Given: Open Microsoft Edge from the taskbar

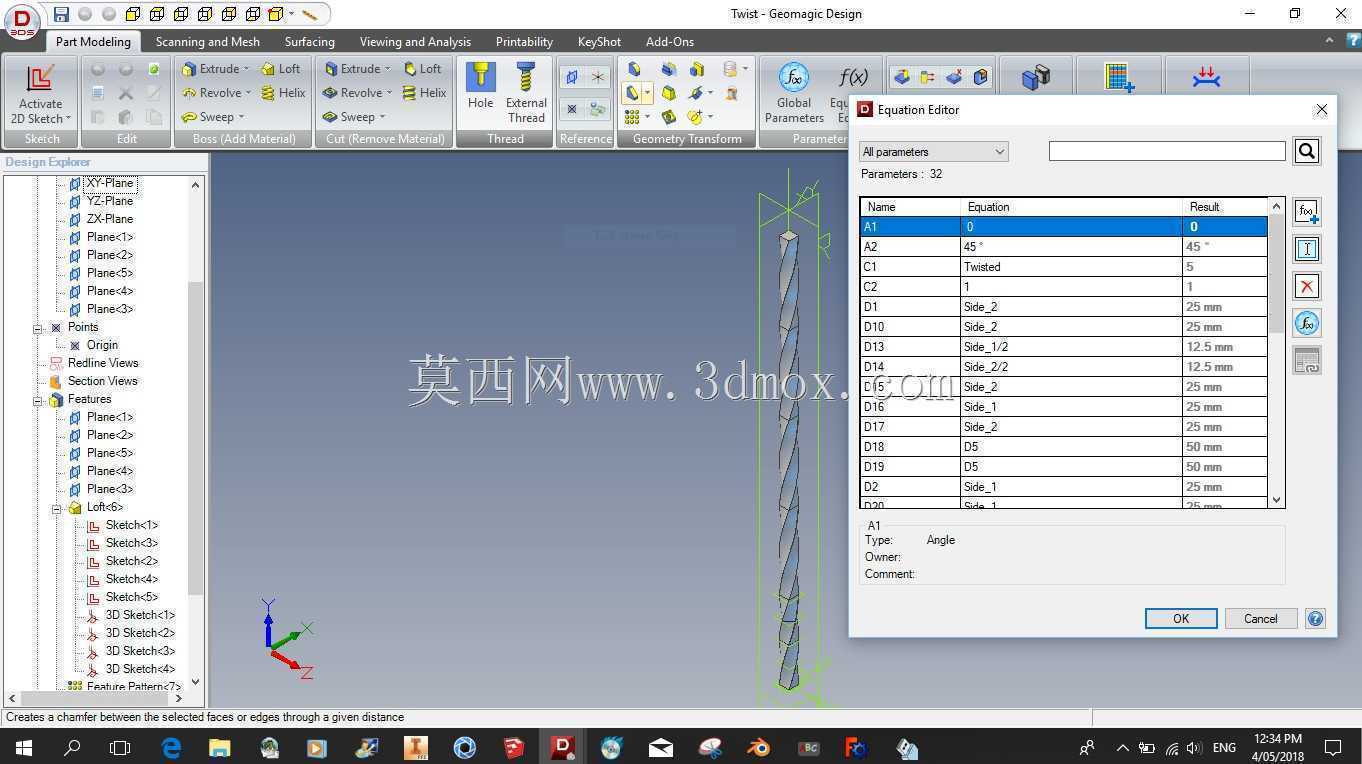Looking at the screenshot, I should coord(171,747).
